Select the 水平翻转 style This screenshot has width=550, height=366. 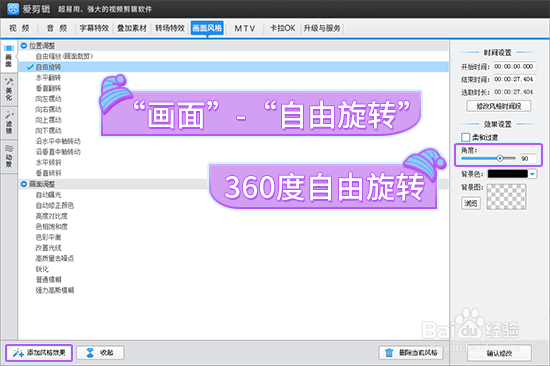[48, 78]
